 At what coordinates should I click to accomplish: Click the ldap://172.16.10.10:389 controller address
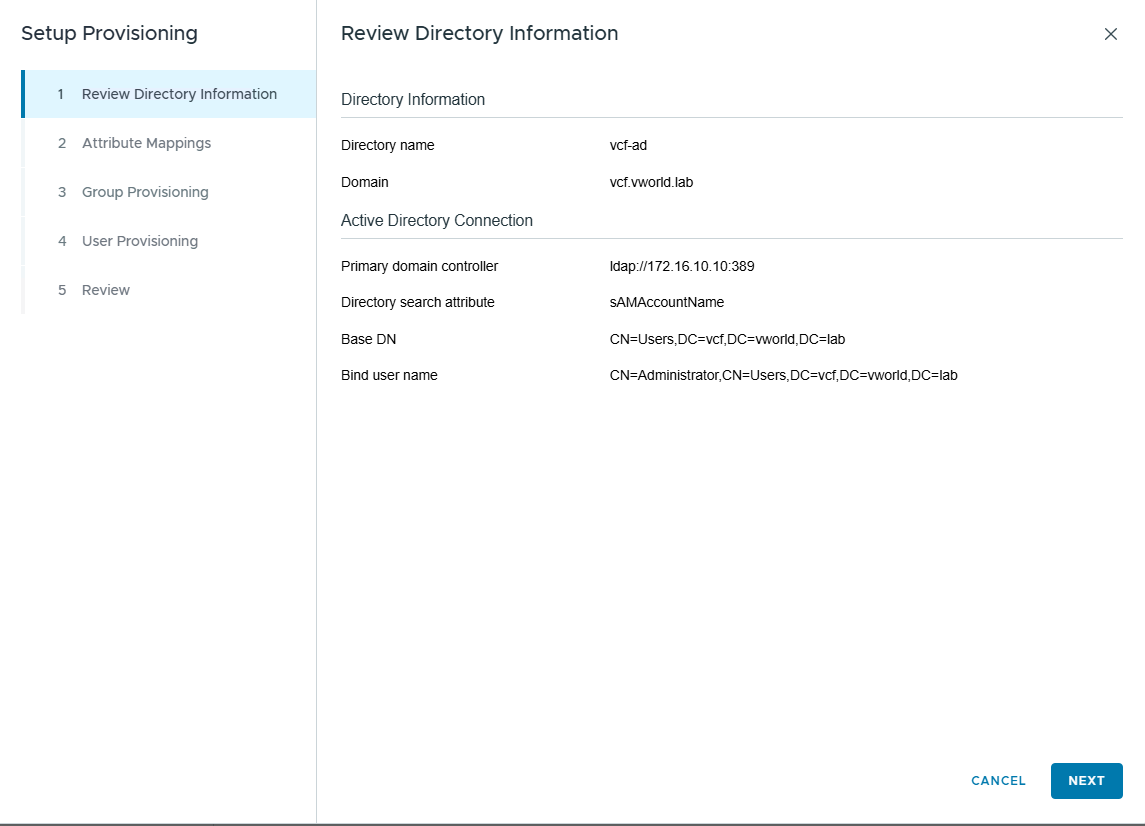(x=675, y=266)
